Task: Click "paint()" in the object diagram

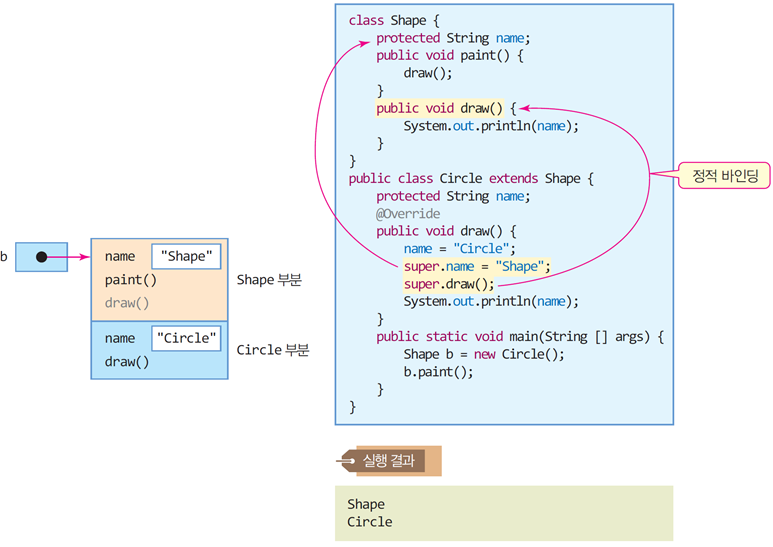Action: click(131, 280)
